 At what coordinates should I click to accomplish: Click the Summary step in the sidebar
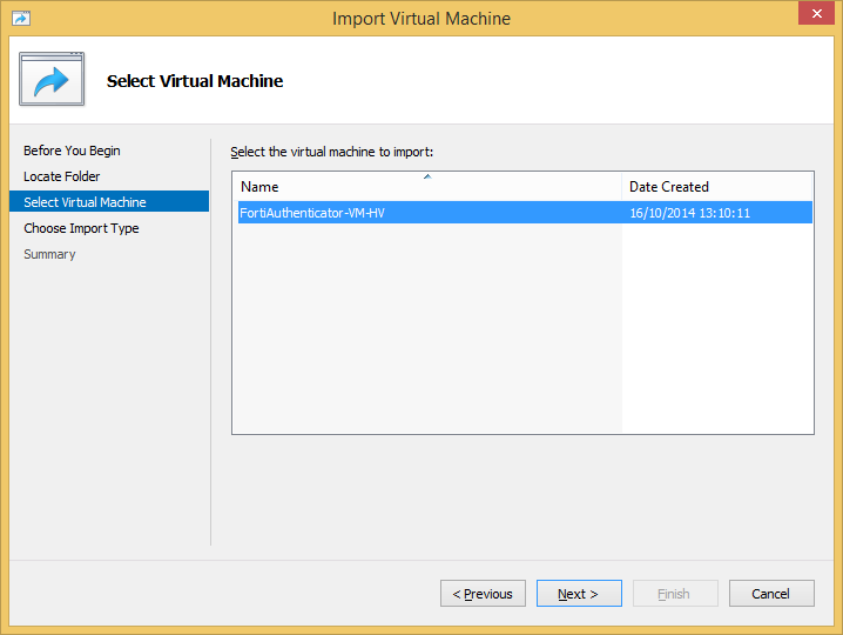[x=49, y=254]
